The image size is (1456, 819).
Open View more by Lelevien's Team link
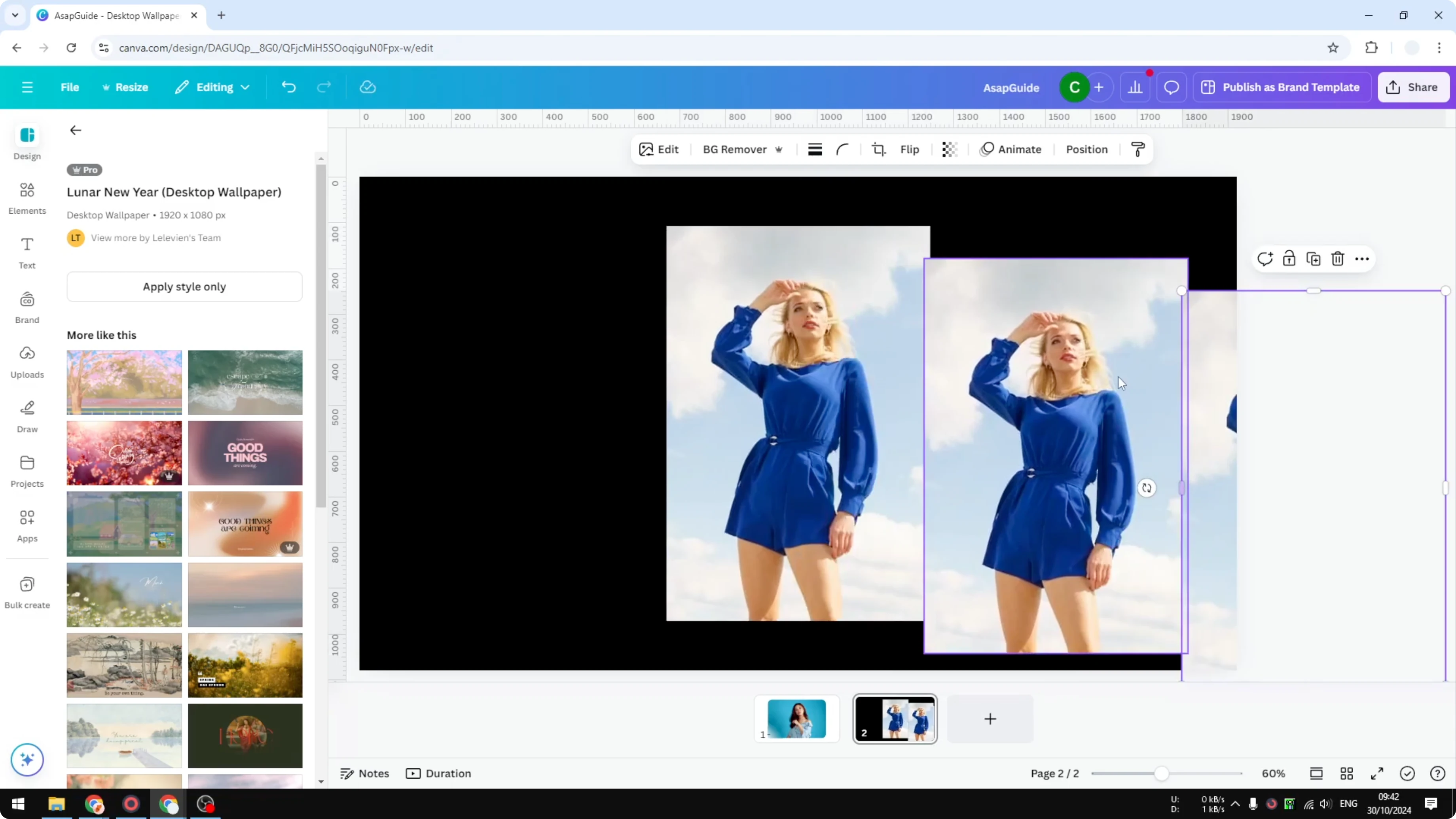pos(156,237)
